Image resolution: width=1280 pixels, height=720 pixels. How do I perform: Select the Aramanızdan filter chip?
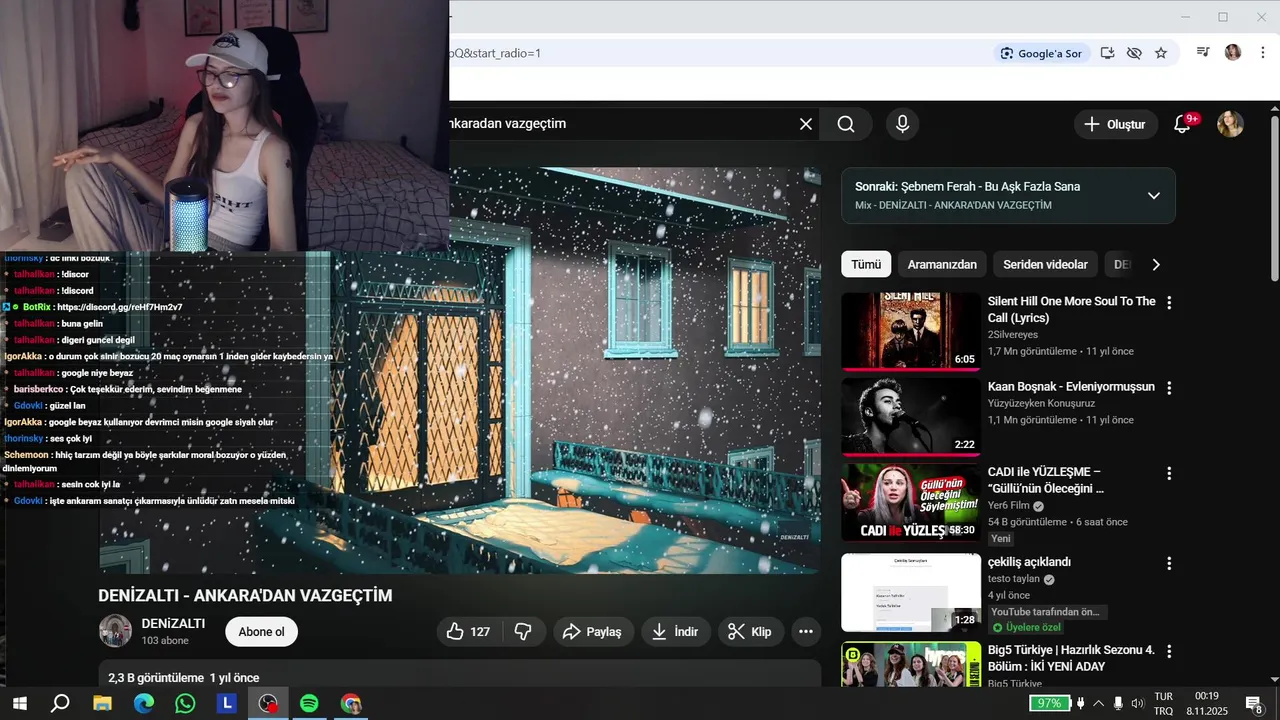click(942, 265)
